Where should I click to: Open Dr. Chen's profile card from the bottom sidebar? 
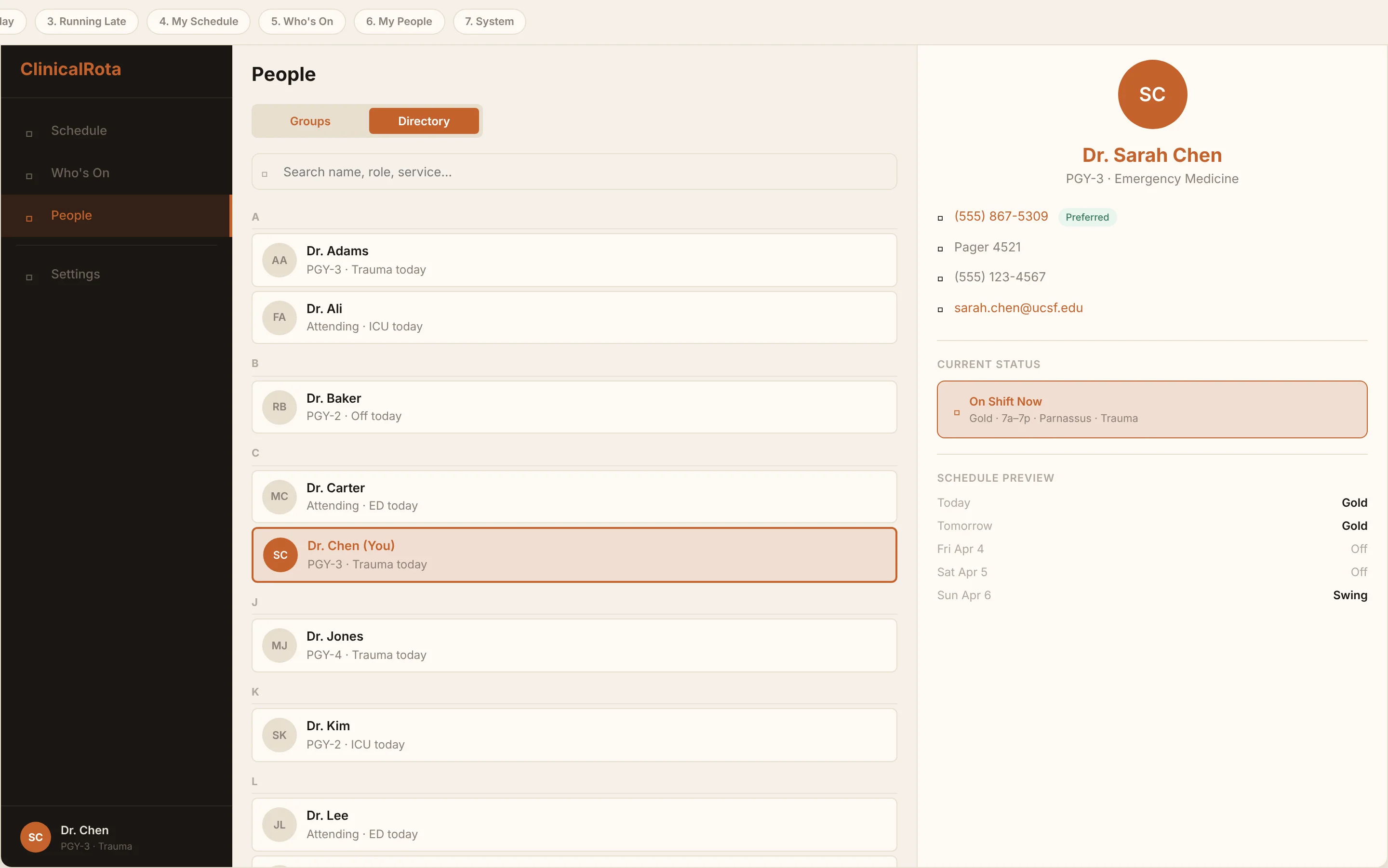pos(79,836)
